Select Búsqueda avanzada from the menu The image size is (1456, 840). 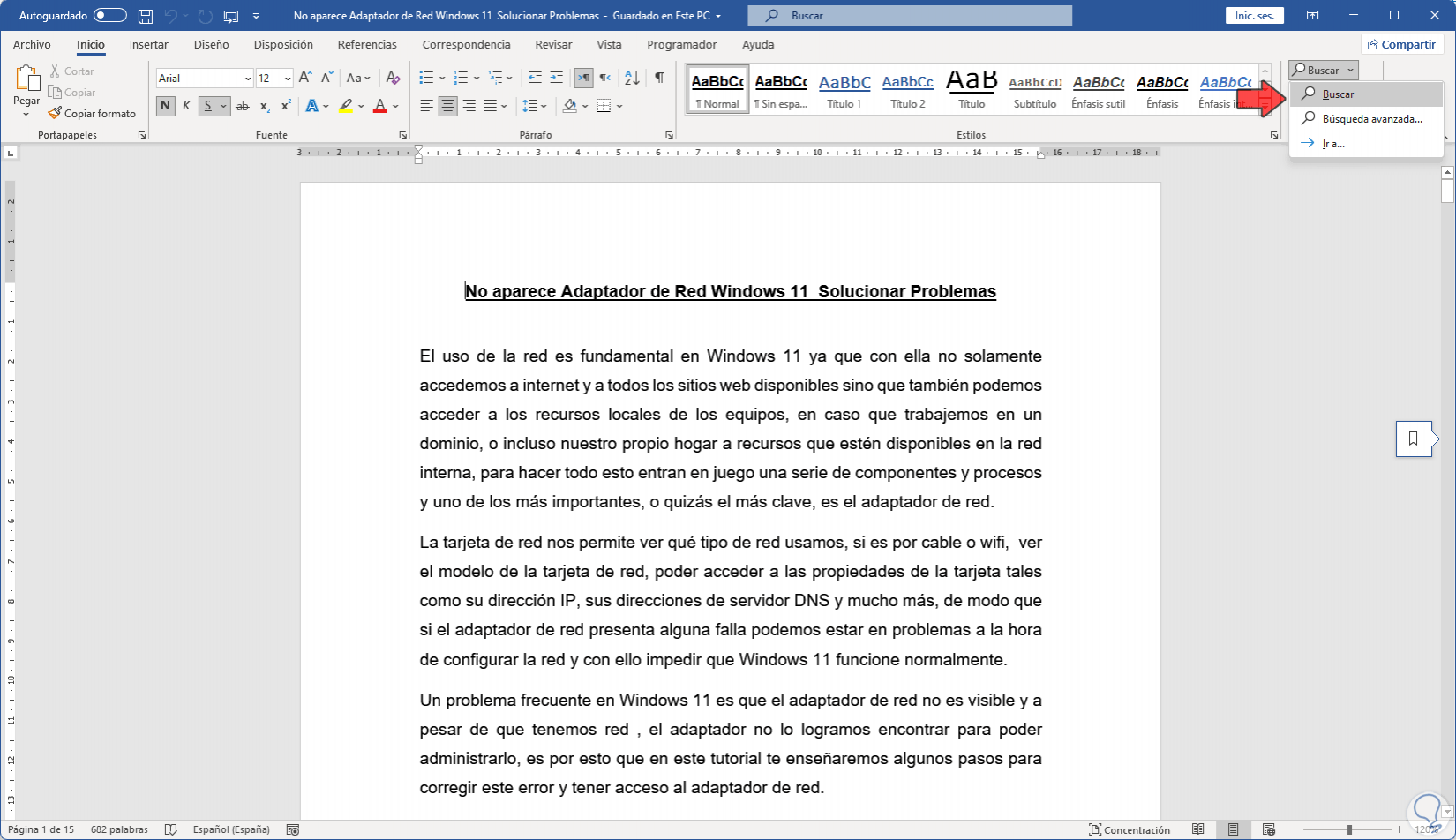[1366, 118]
